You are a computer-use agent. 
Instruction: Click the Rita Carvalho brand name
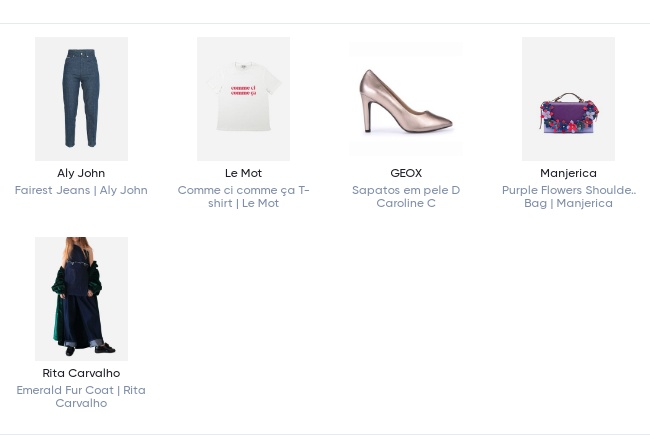pyautogui.click(x=81, y=373)
